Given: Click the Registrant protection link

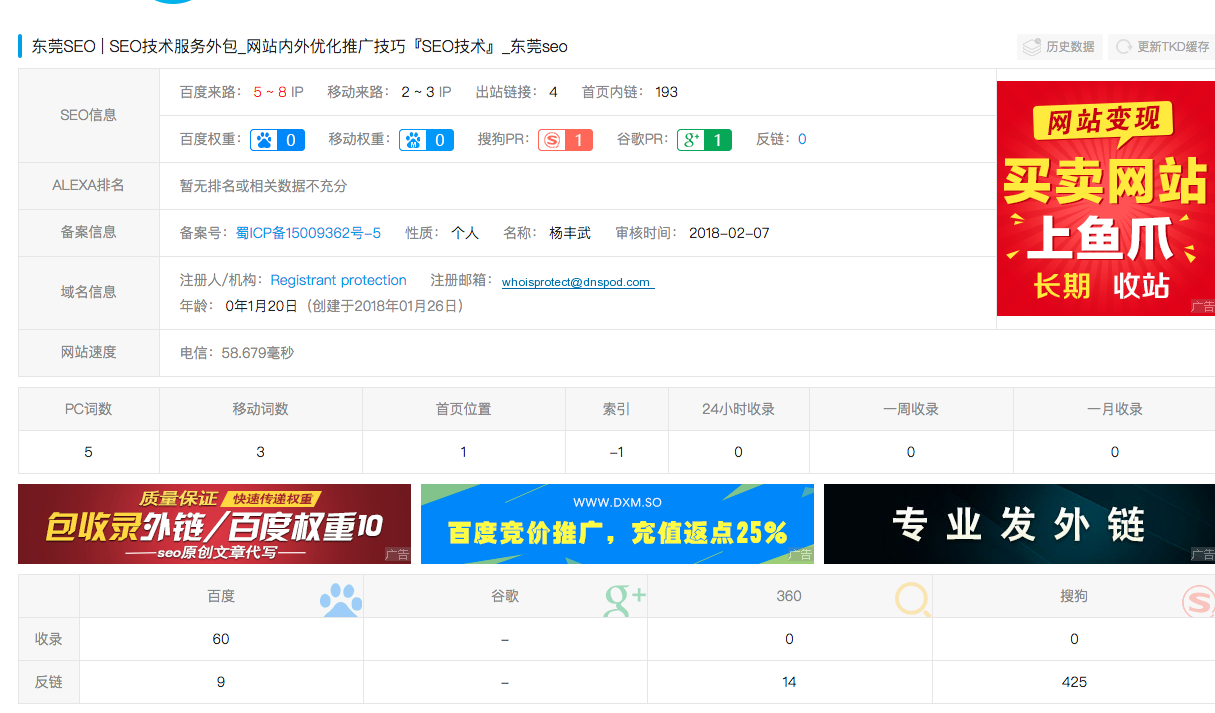Looking at the screenshot, I should [338, 280].
